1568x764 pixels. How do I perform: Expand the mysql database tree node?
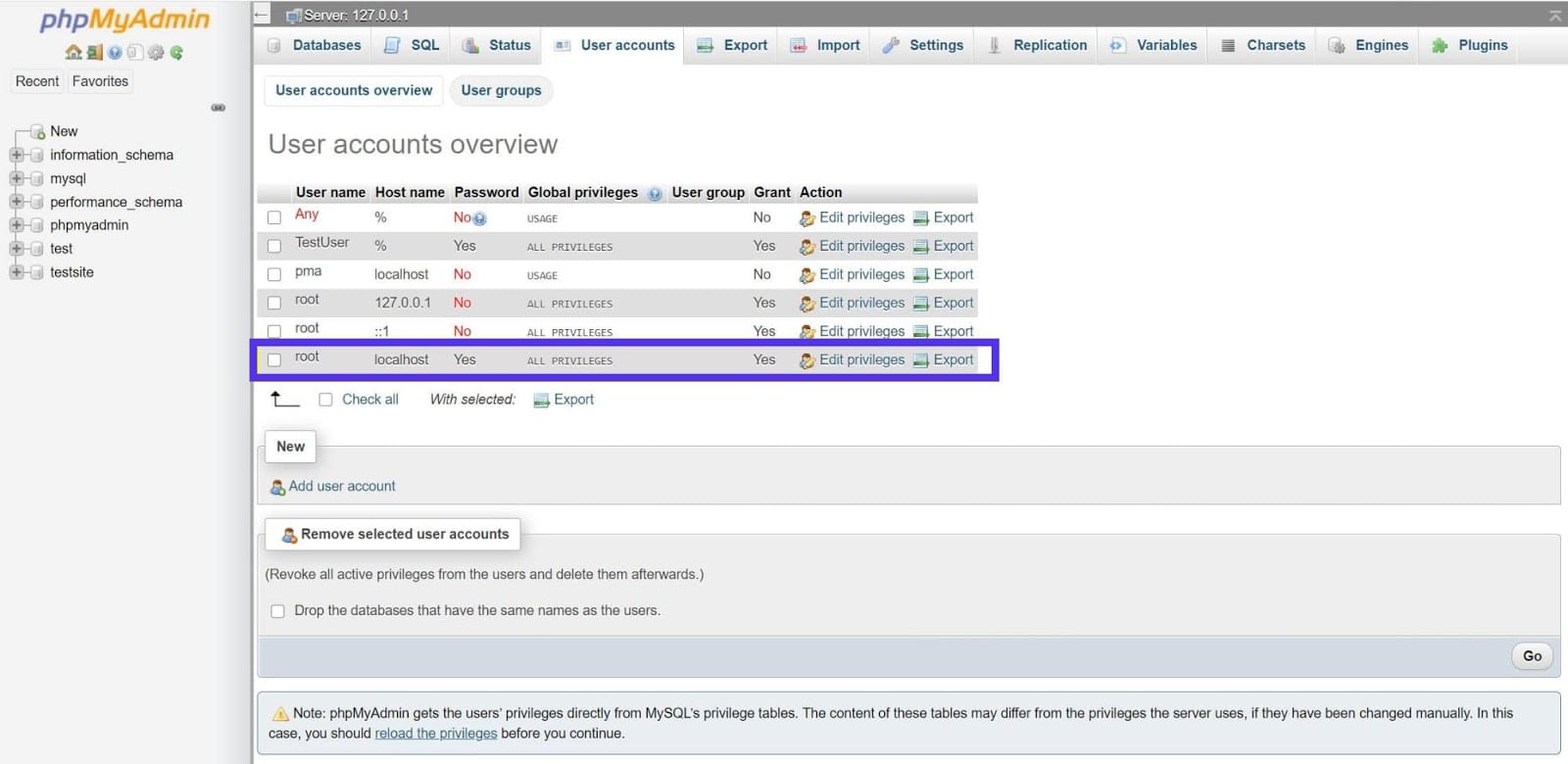(16, 178)
